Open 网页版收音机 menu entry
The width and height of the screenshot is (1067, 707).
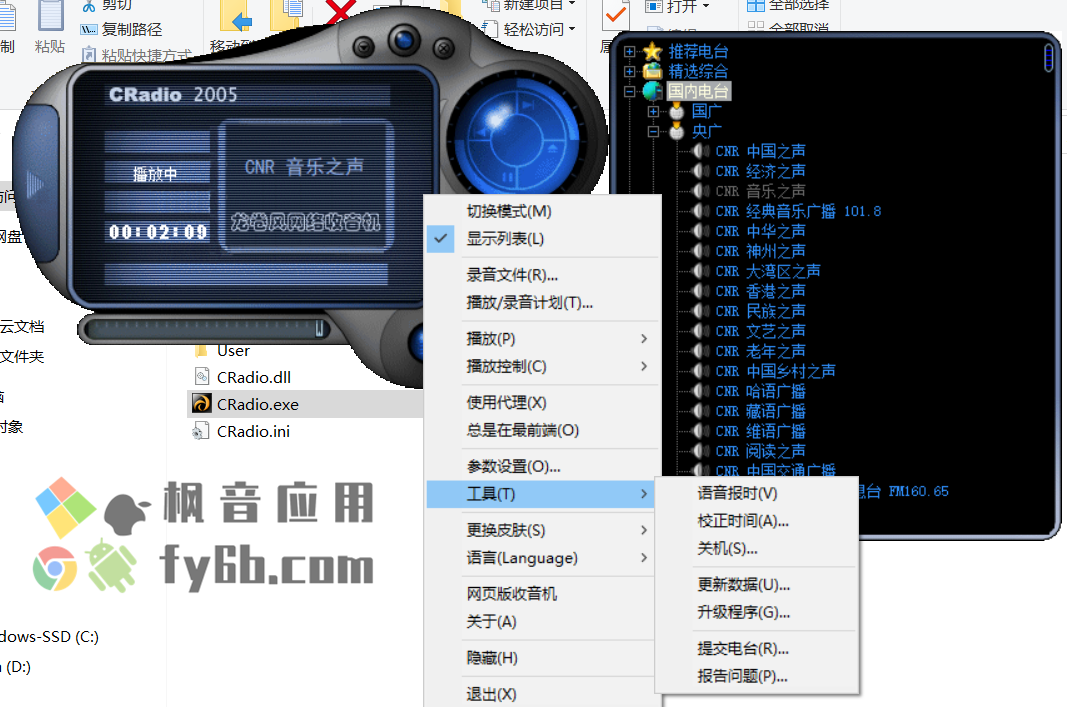coord(542,594)
